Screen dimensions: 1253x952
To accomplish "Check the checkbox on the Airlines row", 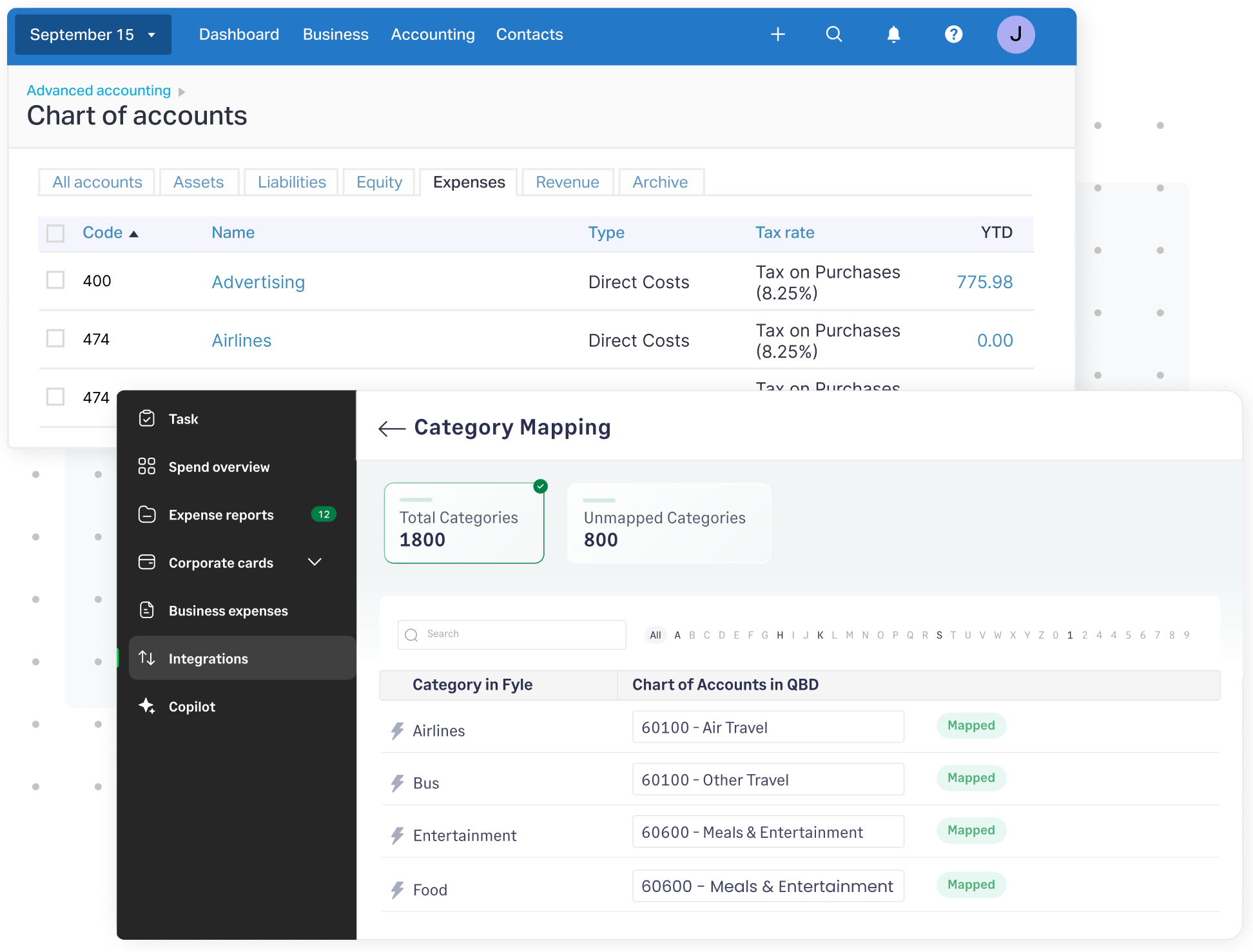I will pyautogui.click(x=55, y=338).
